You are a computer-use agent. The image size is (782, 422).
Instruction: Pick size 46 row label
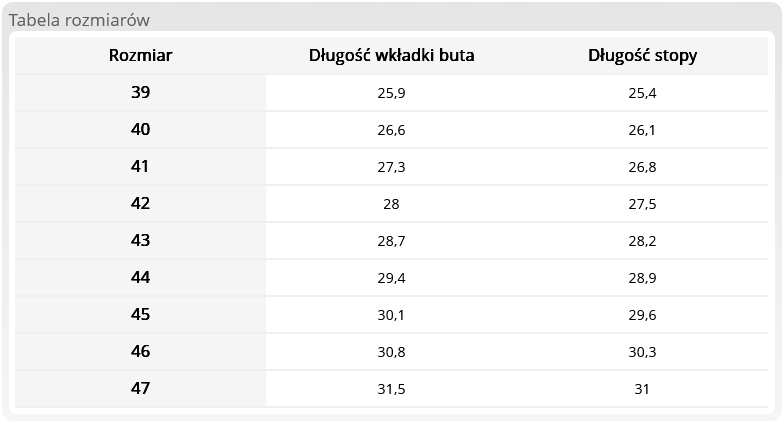(140, 352)
